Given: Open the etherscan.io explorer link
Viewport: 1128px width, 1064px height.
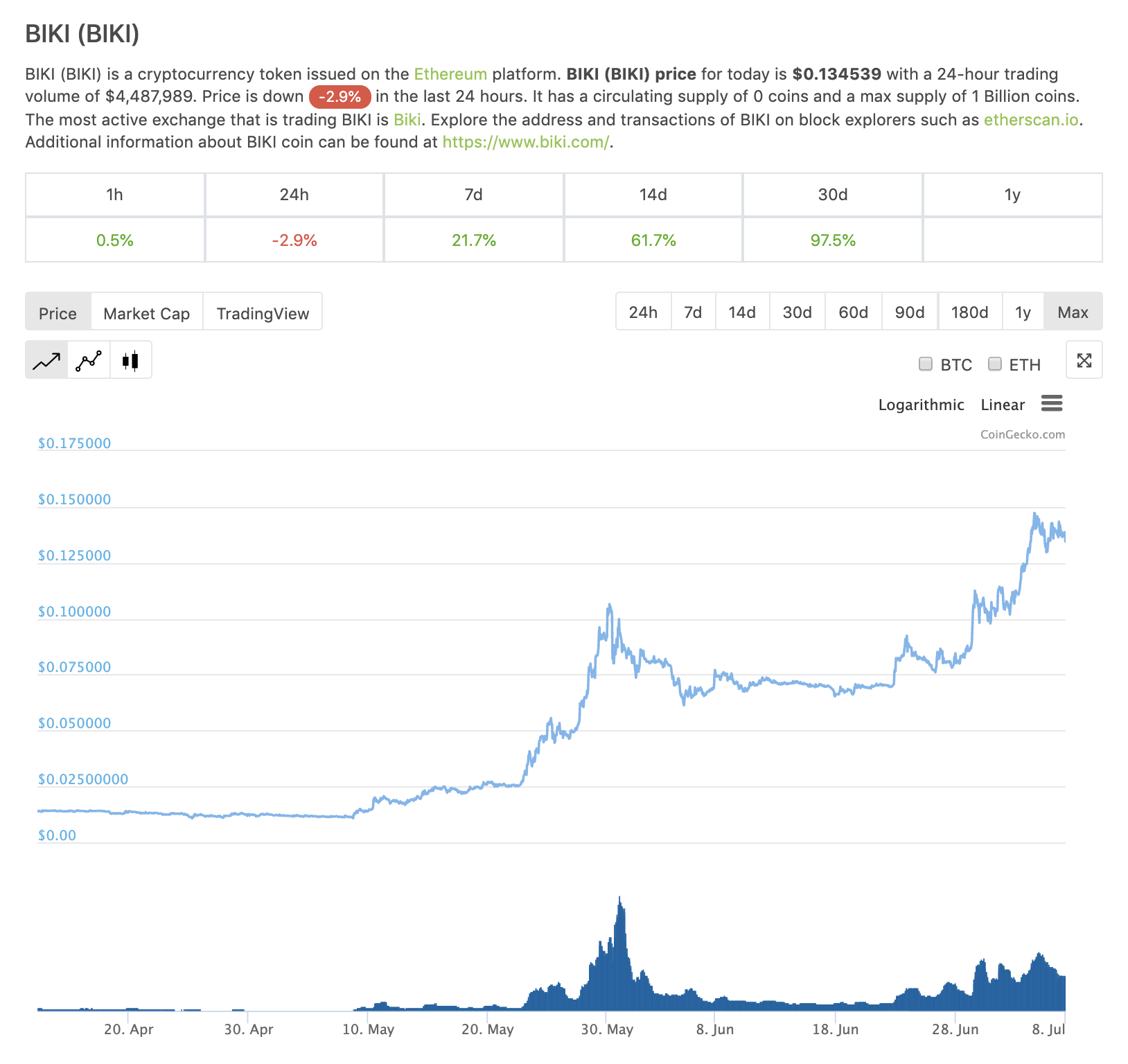Looking at the screenshot, I should click(x=1031, y=120).
